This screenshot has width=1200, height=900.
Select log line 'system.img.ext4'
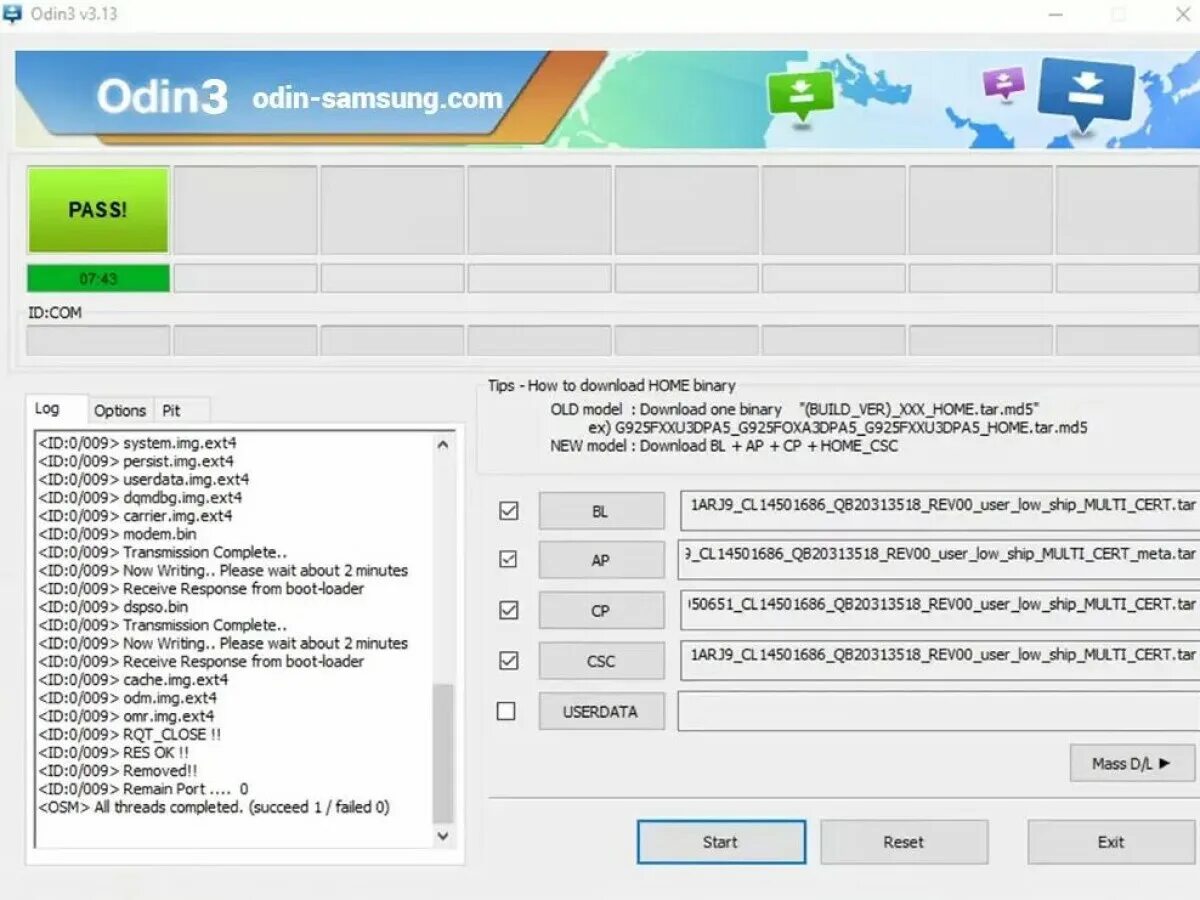138,442
